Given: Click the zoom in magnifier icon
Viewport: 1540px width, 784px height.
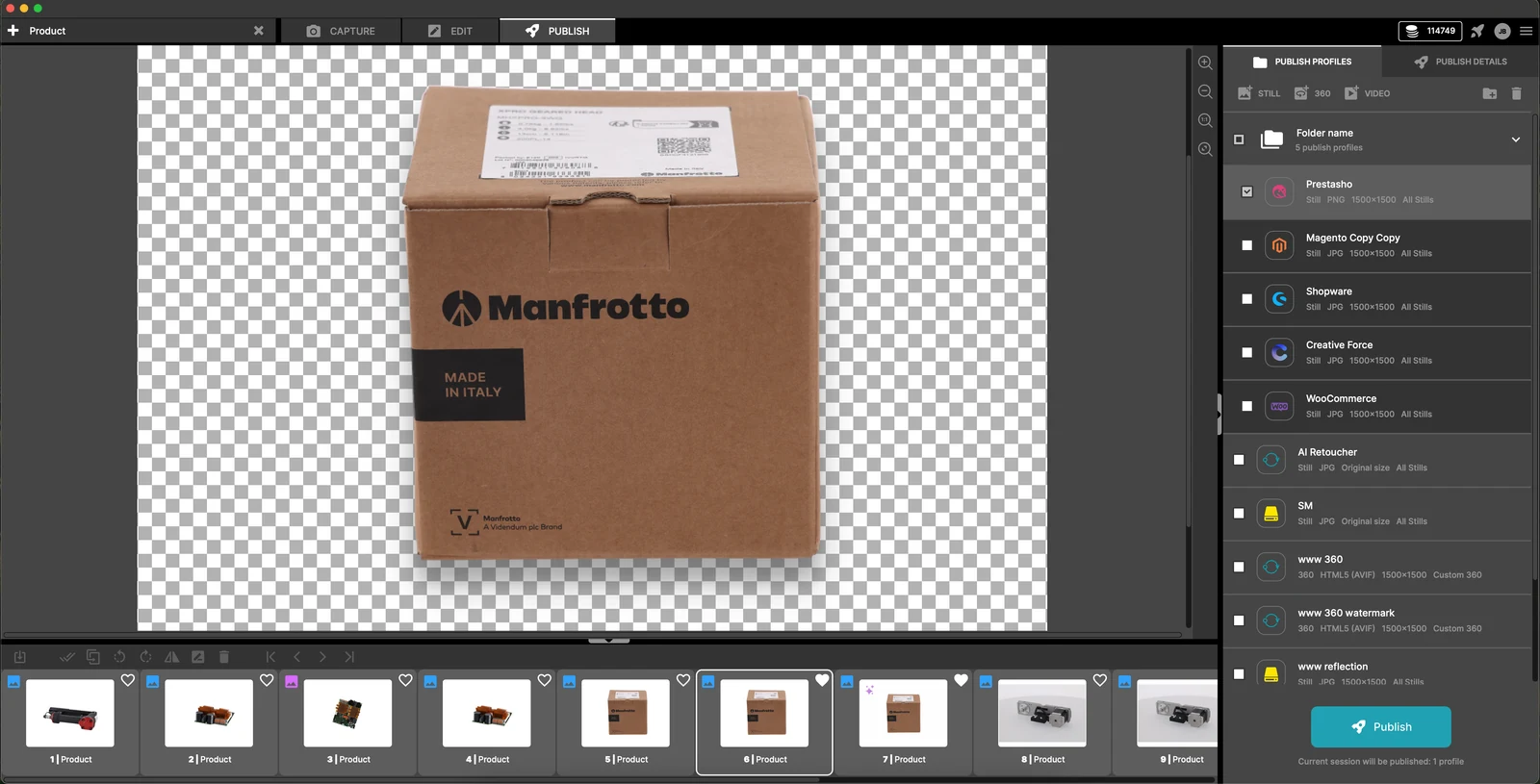Looking at the screenshot, I should [x=1205, y=63].
